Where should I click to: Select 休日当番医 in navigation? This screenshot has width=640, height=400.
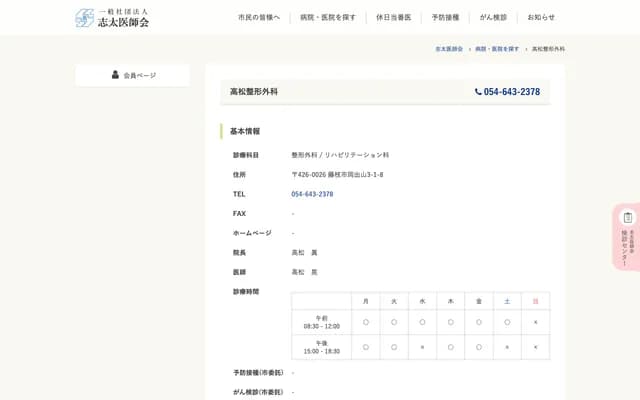[393, 18]
